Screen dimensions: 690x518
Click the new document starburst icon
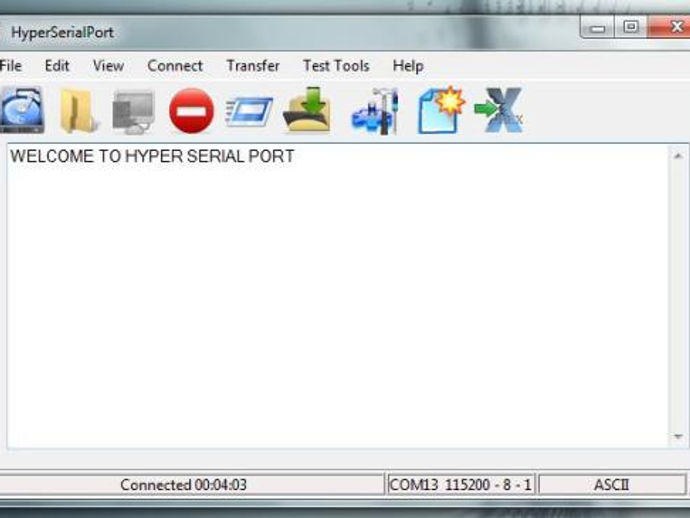[x=441, y=110]
